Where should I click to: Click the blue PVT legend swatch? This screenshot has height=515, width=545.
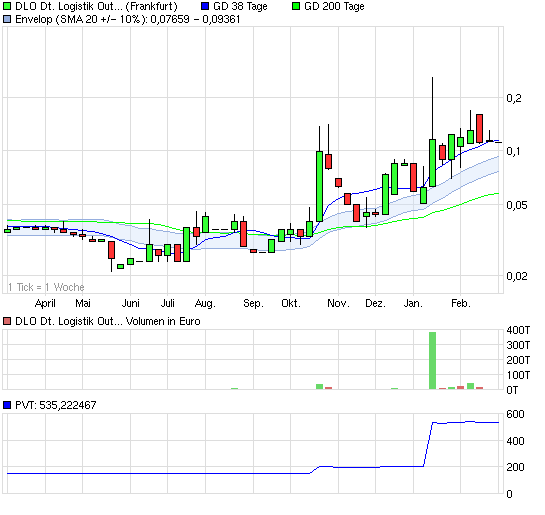(7, 405)
